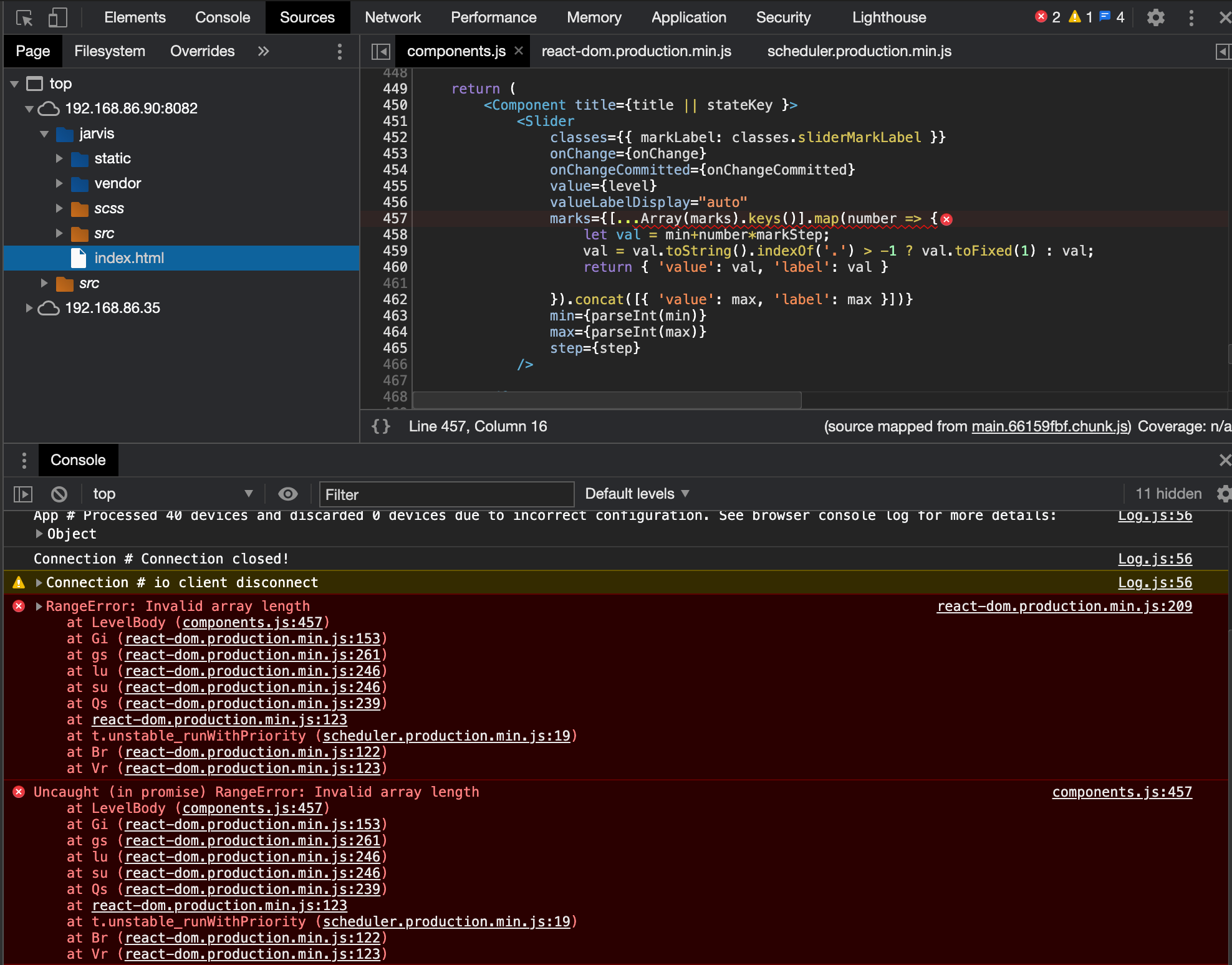The image size is (1232, 965).
Task: Switch to the Application panel
Action: pos(688,17)
